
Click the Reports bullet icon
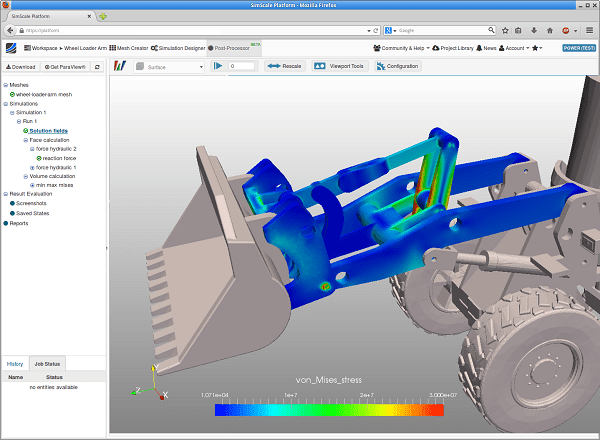point(6,223)
